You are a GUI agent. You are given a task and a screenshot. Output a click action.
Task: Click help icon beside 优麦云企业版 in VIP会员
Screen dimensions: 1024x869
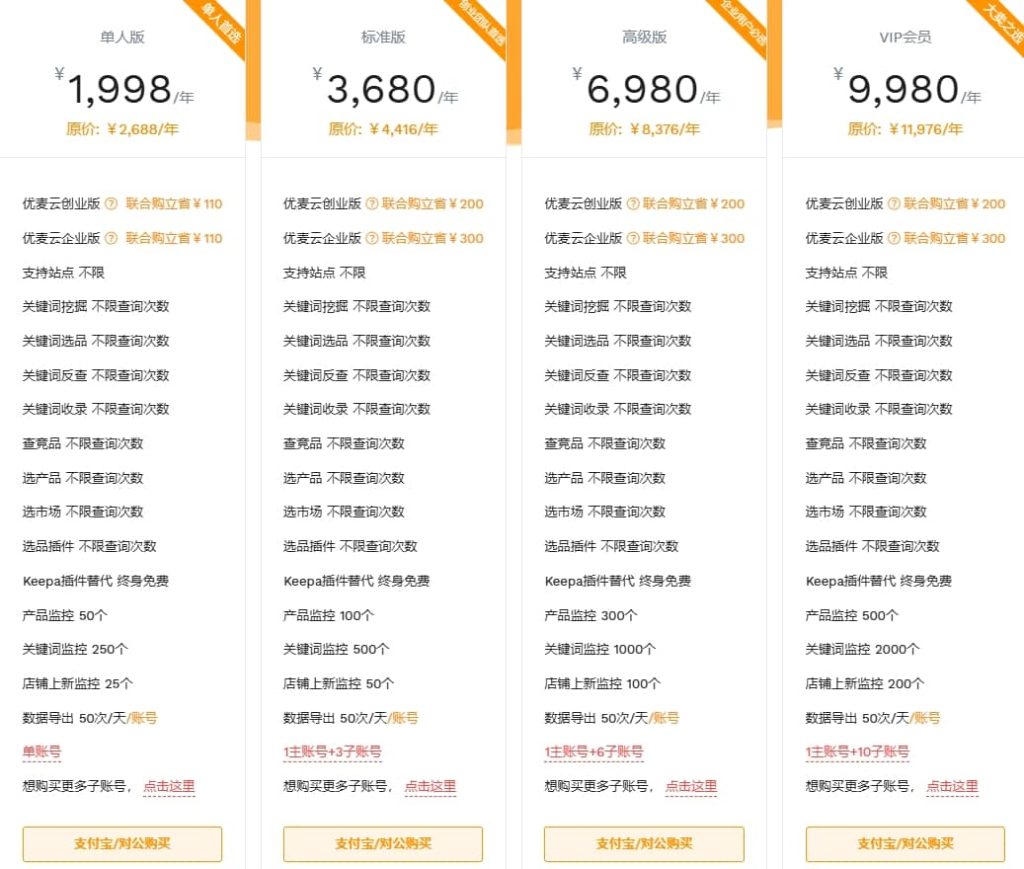click(x=895, y=238)
